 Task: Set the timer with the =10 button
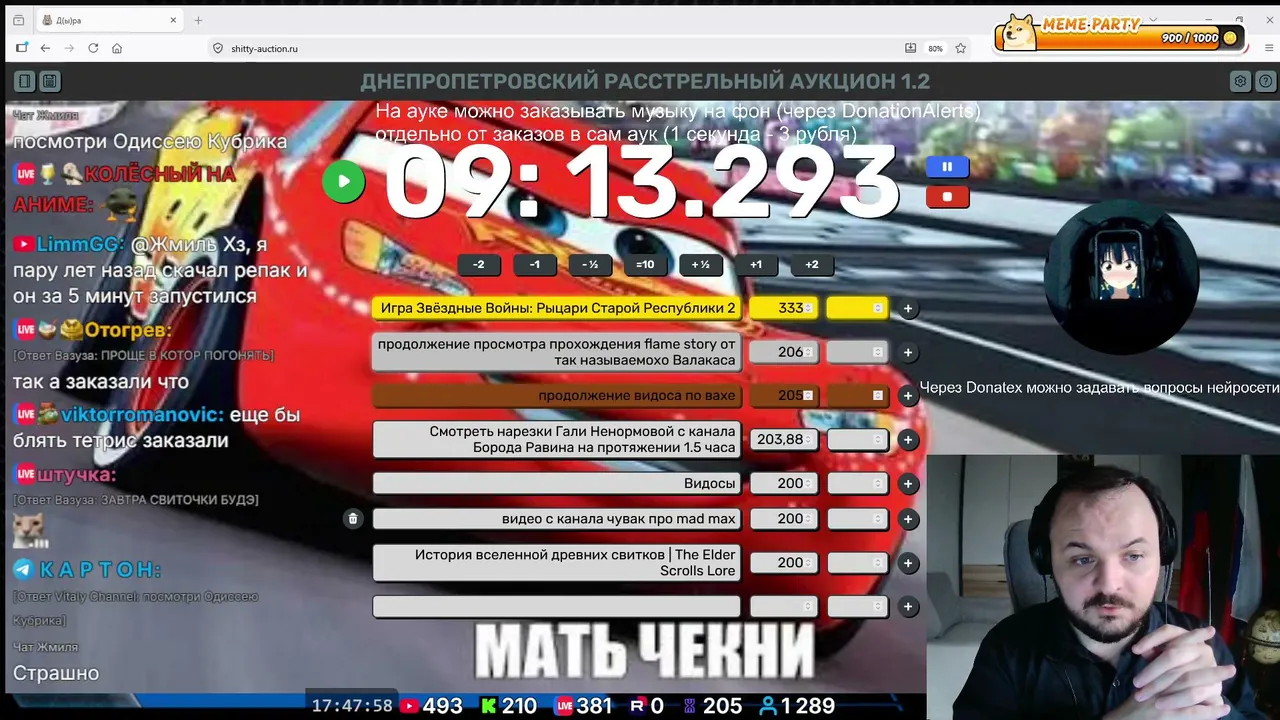coord(645,265)
